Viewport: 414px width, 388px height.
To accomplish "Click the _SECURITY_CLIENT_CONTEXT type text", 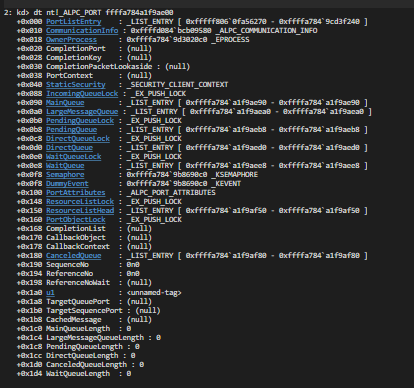I will [177, 85].
